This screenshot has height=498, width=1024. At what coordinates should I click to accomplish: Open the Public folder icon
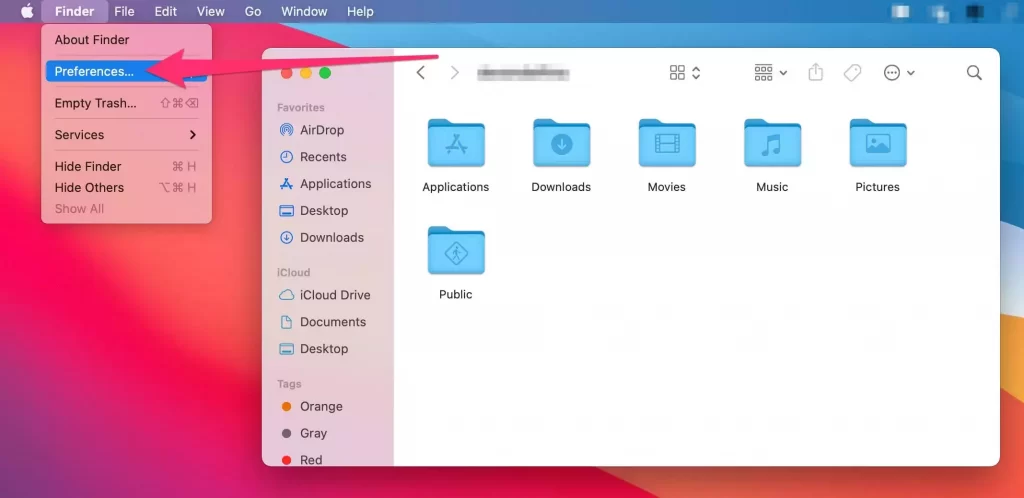coord(456,251)
